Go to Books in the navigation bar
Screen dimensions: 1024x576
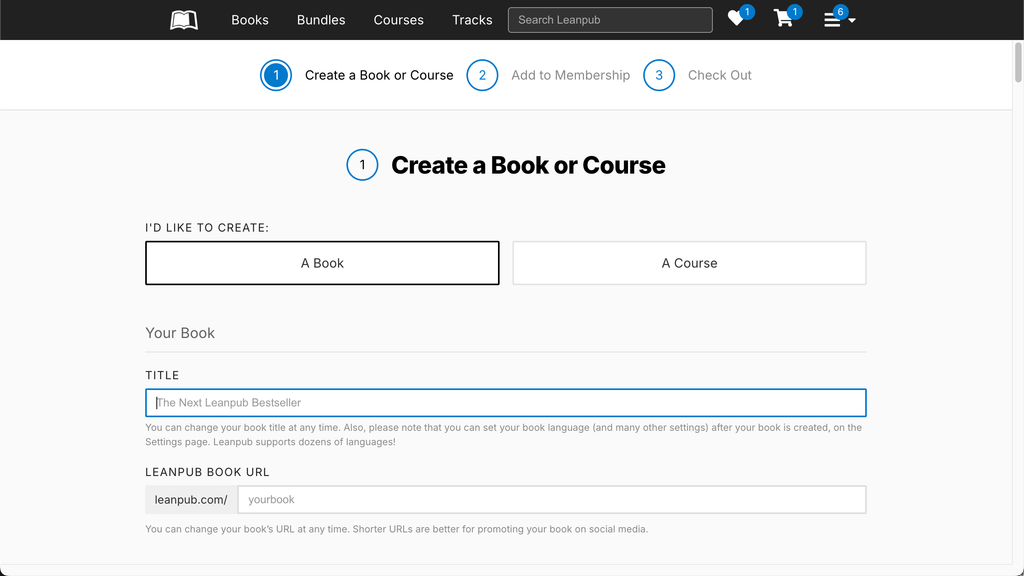249,20
